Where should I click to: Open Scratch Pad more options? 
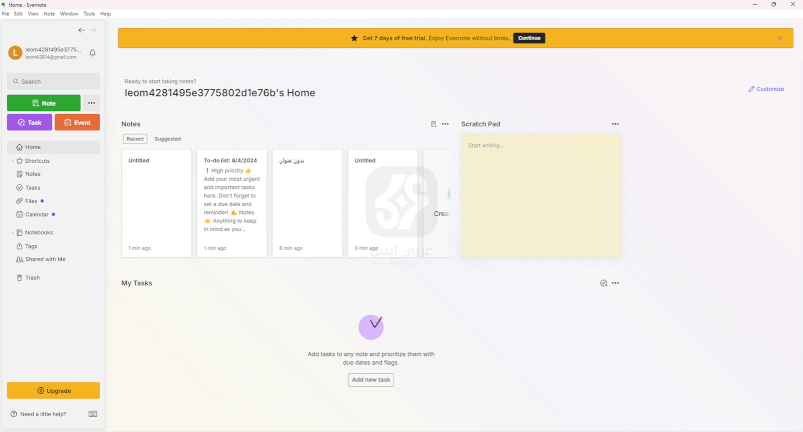(615, 124)
